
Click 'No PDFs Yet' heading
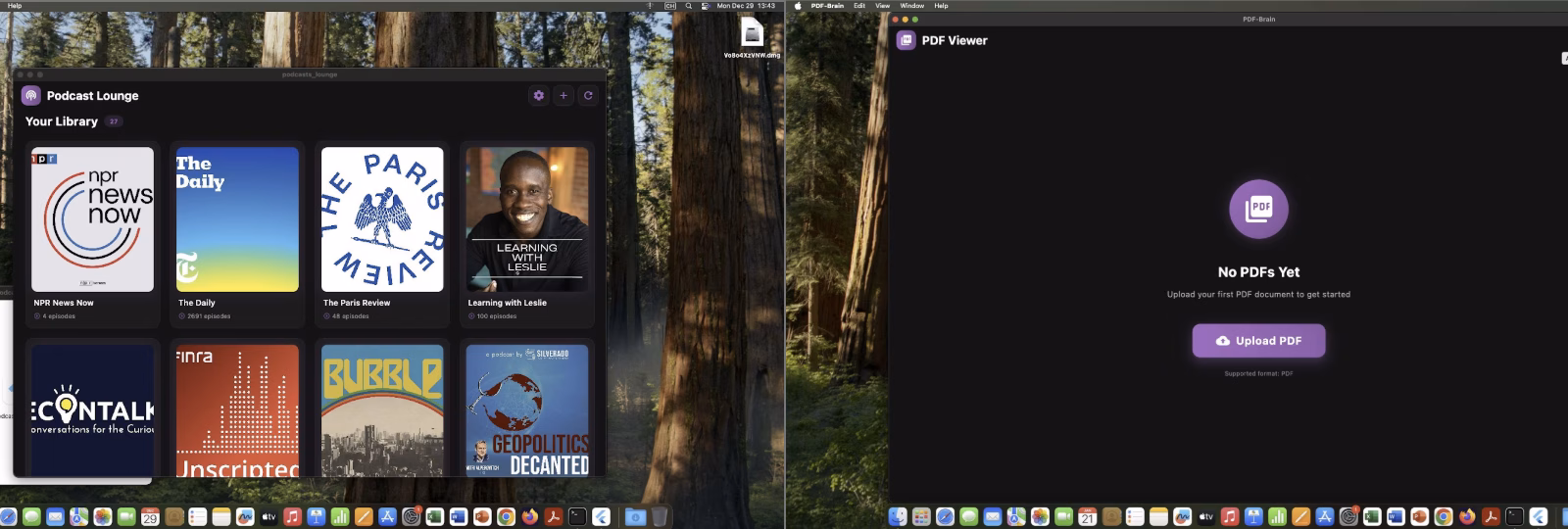point(1258,272)
